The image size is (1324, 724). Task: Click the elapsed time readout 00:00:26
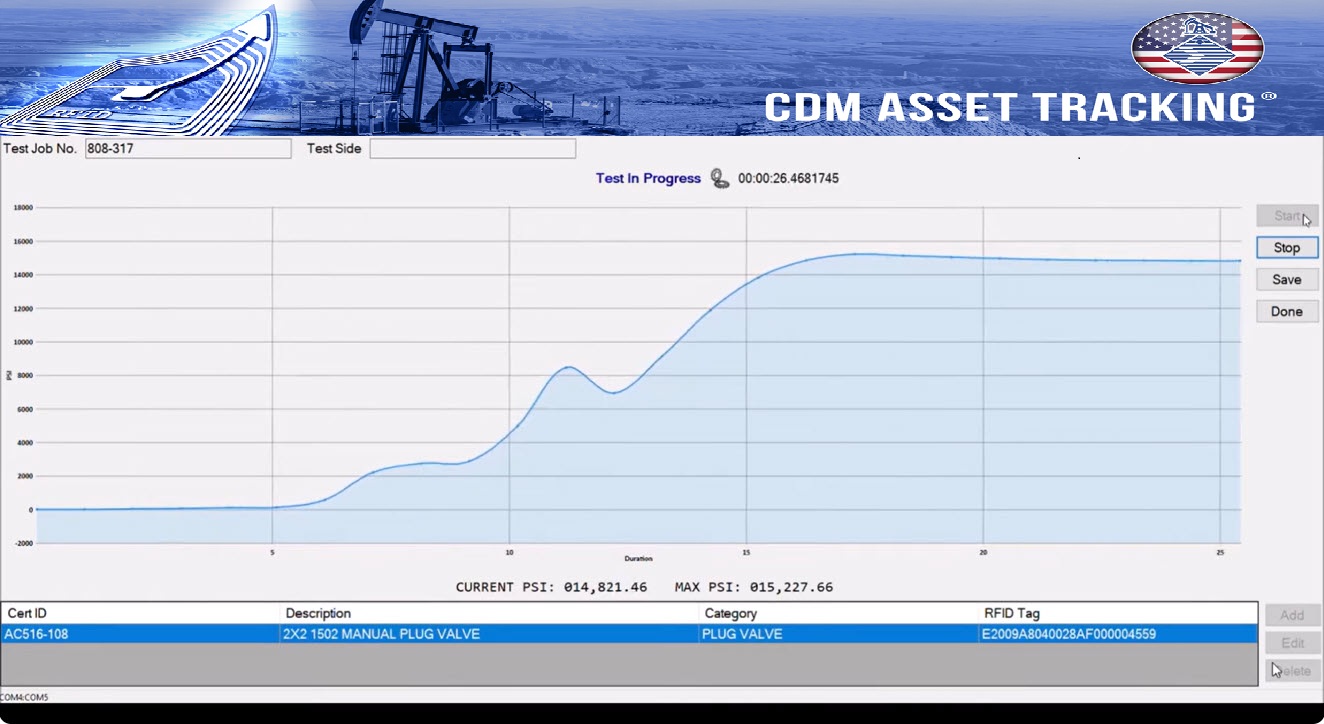(788, 179)
